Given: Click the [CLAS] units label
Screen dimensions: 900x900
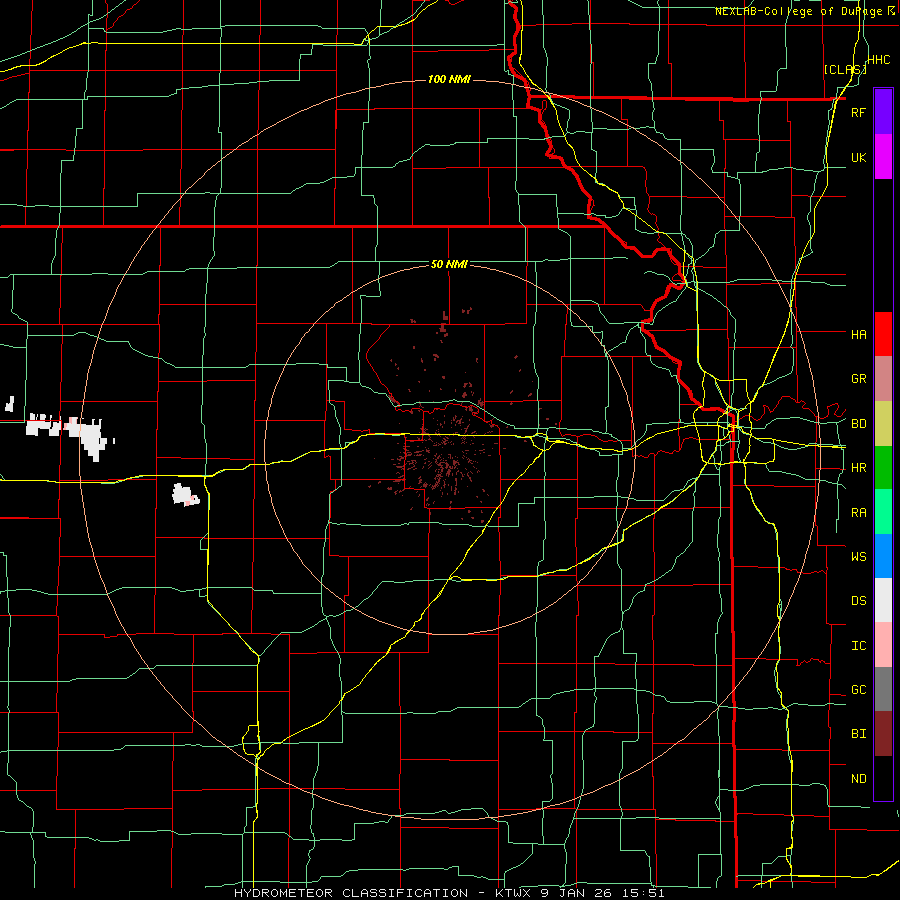Looking at the screenshot, I should tap(845, 69).
